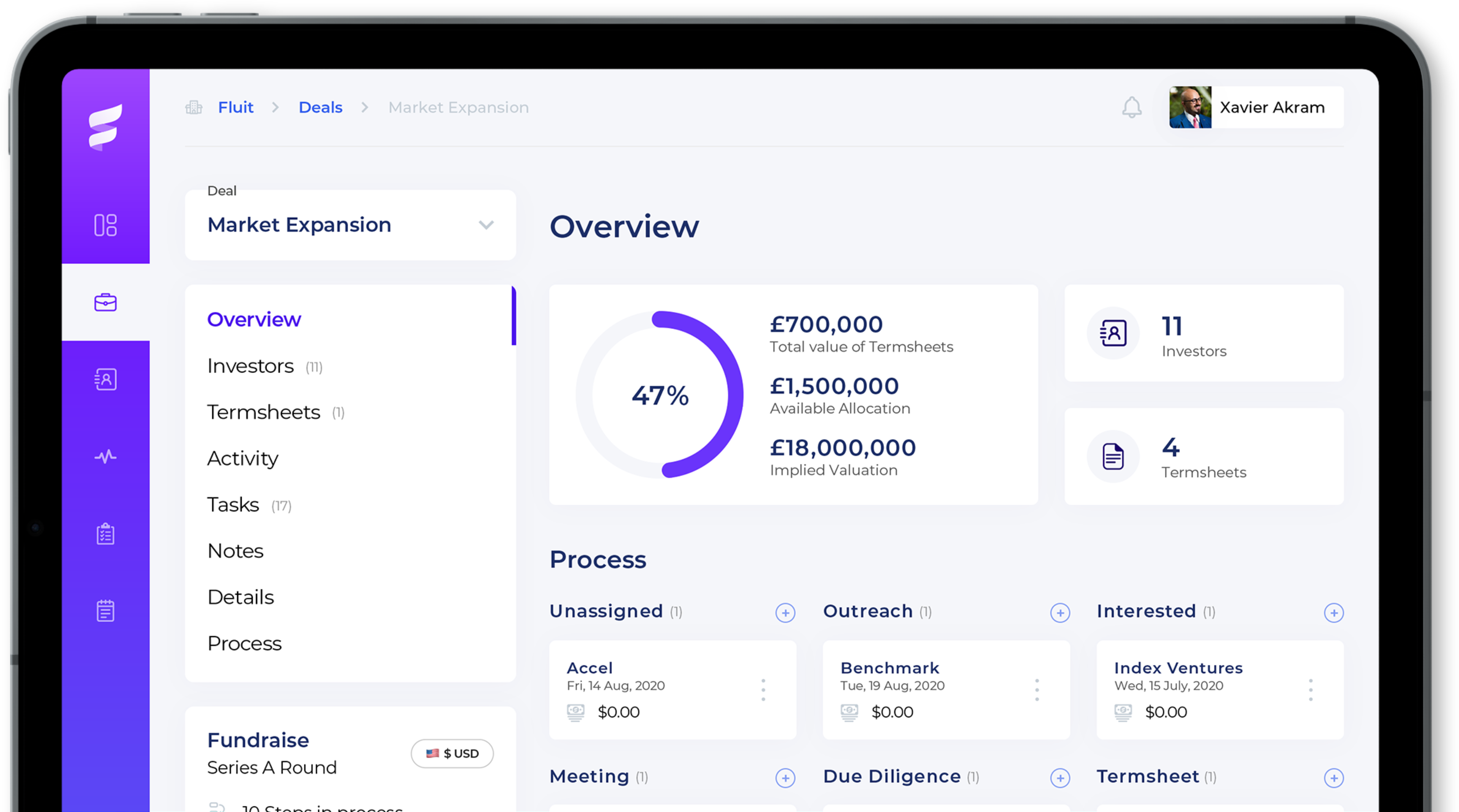Open Benchmark card options menu
Image resolution: width=1459 pixels, height=812 pixels.
tap(1037, 690)
